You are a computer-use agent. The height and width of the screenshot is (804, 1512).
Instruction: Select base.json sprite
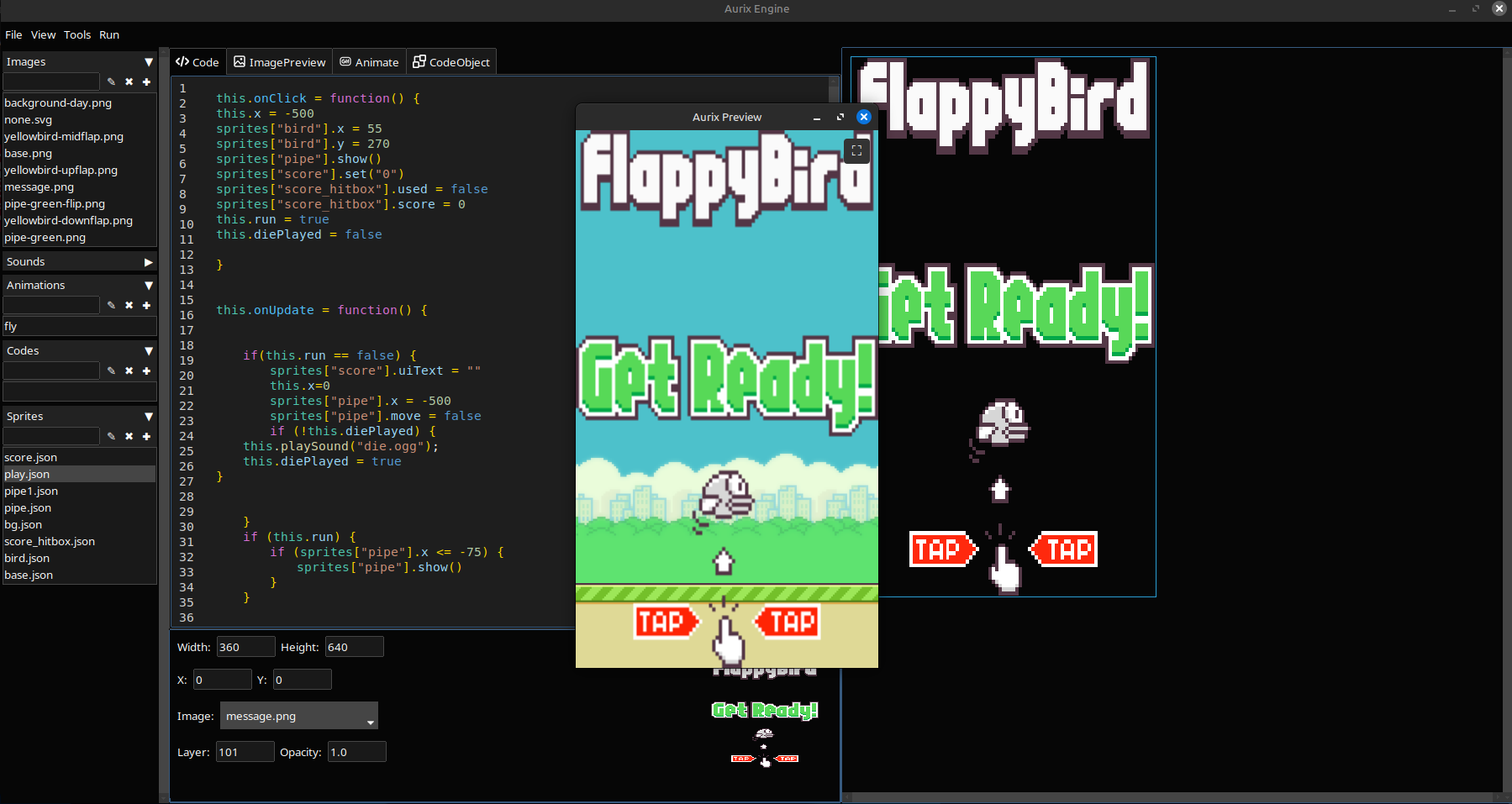coord(80,575)
